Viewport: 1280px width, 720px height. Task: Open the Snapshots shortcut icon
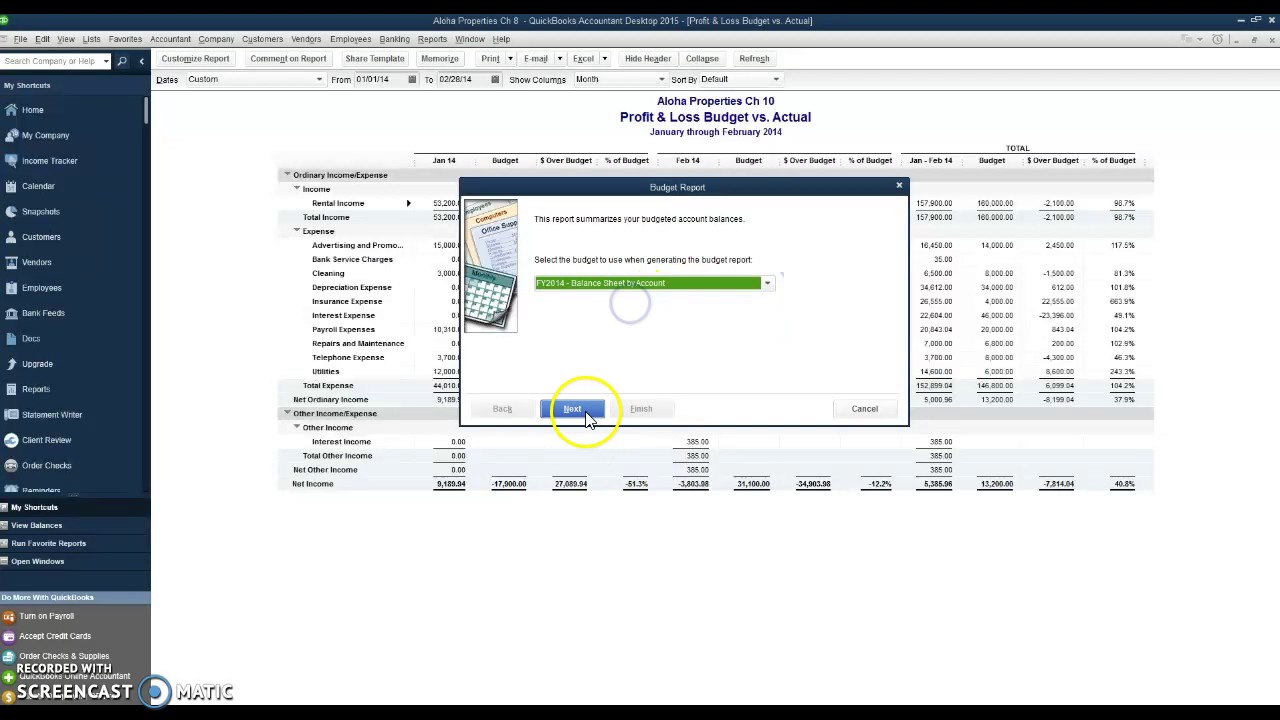[11, 212]
